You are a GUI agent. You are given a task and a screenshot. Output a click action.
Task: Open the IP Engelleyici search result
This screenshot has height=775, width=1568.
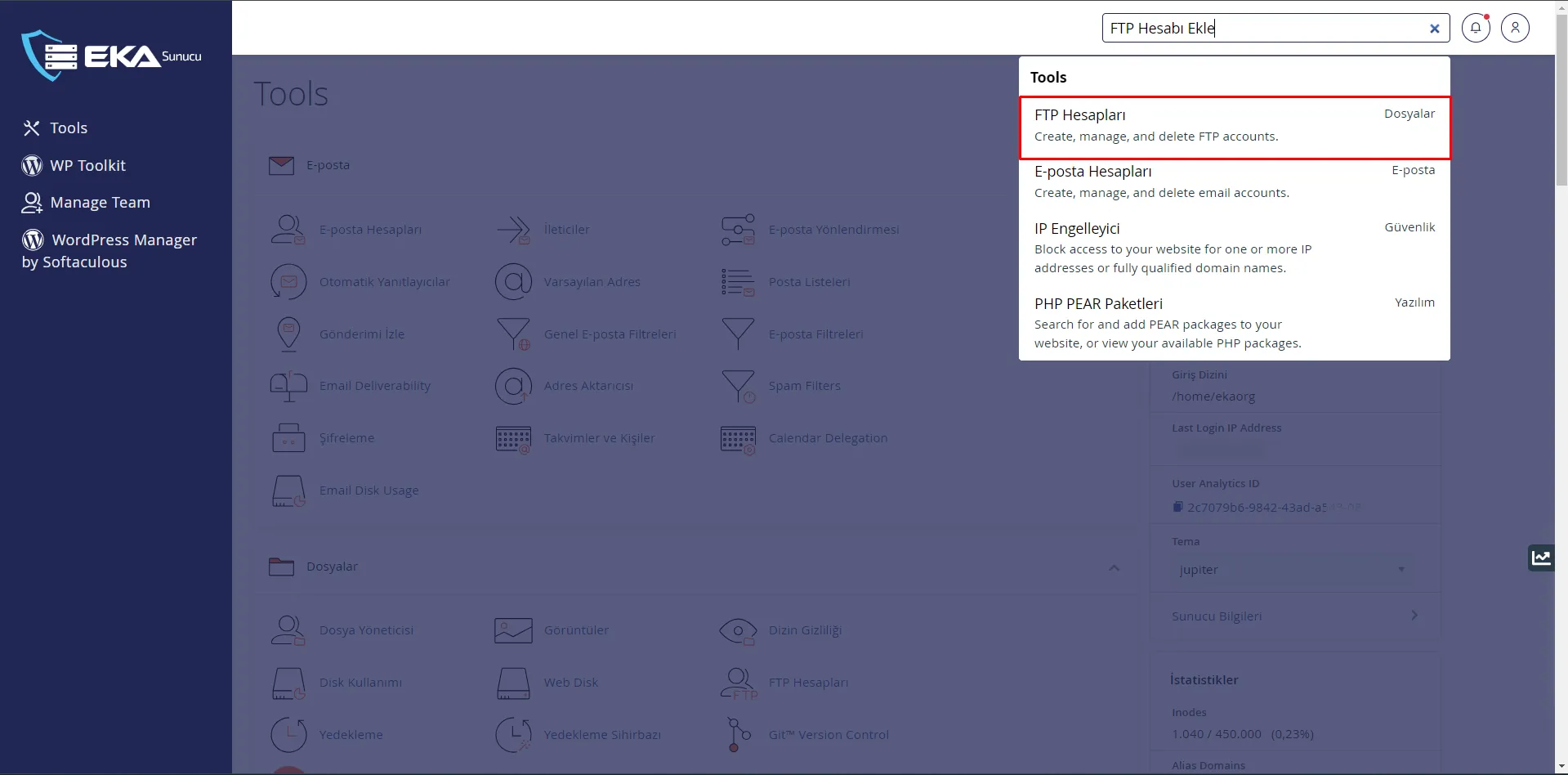click(1234, 248)
